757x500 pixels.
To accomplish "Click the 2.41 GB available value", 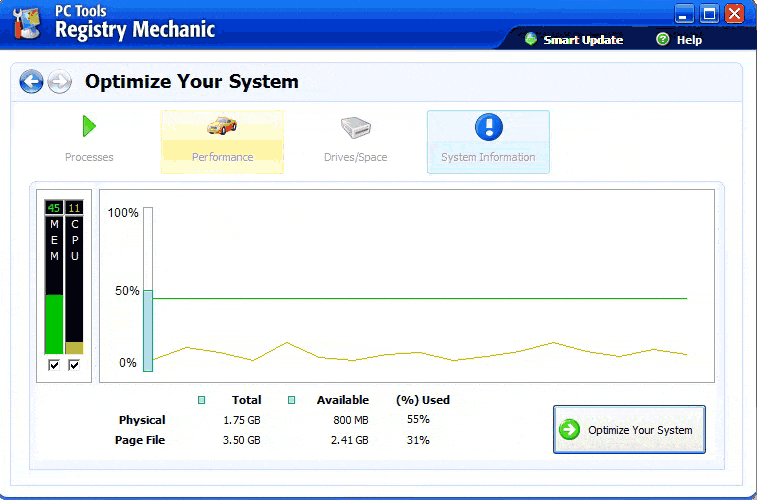I will click(350, 440).
